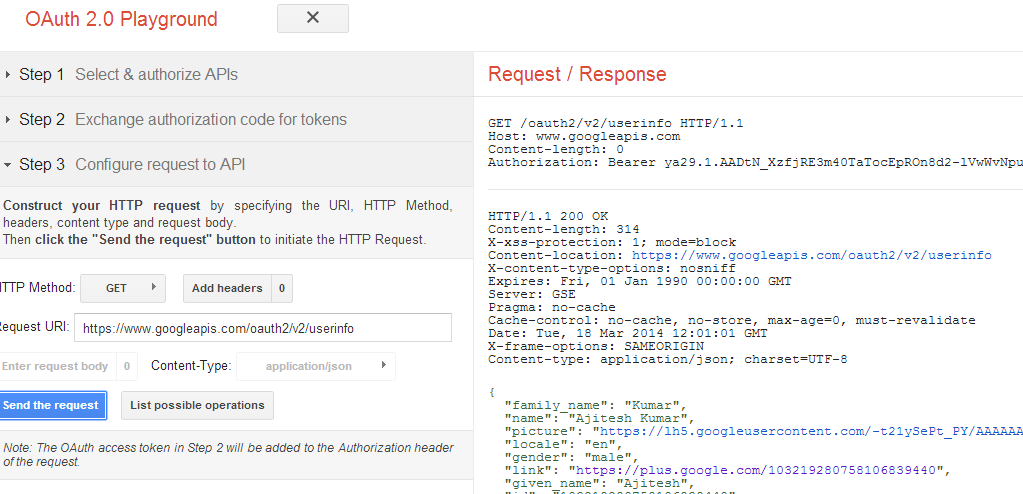Click the Add headers button

(227, 288)
